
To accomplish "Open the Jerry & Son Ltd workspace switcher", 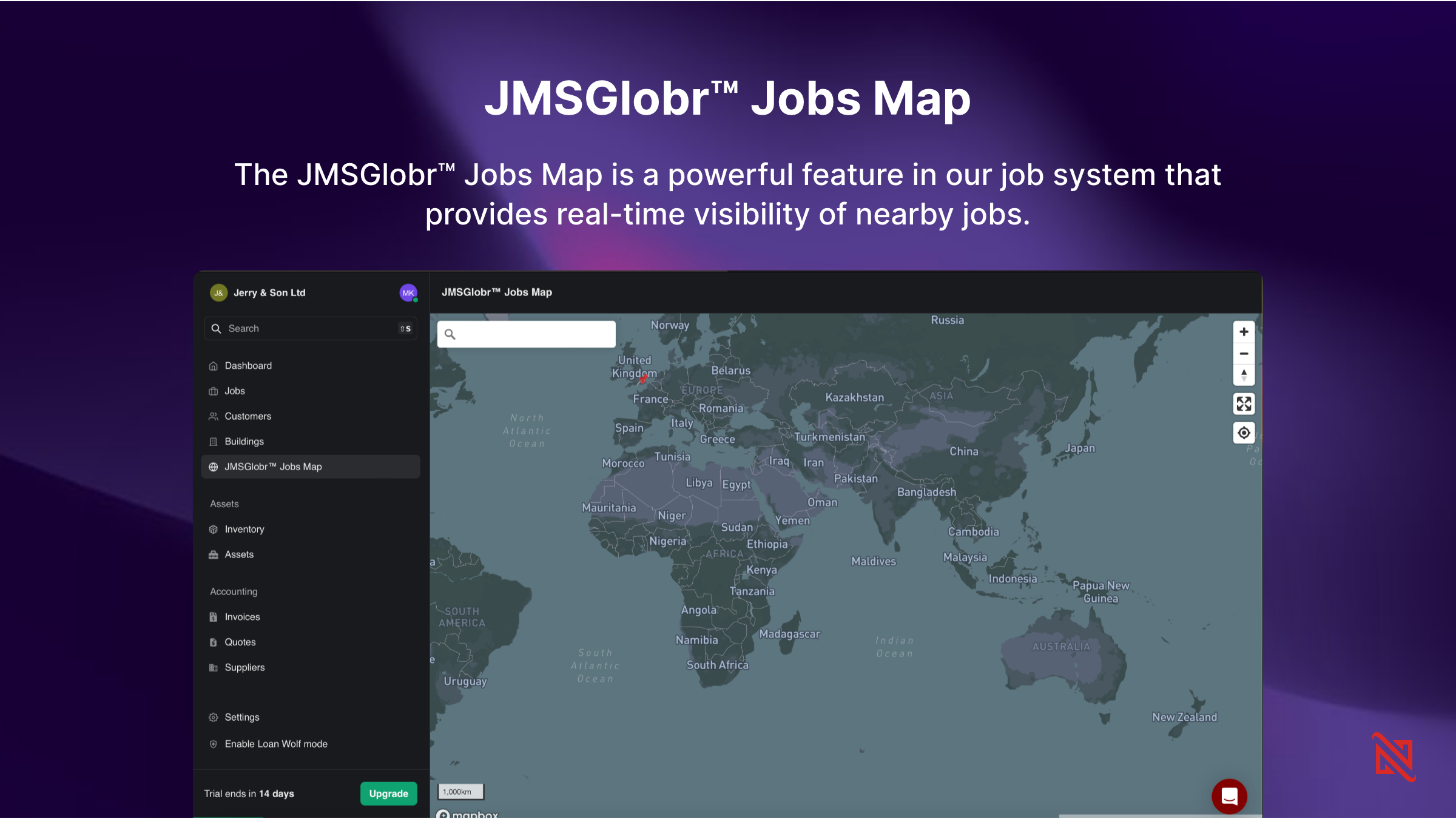I will (x=269, y=292).
